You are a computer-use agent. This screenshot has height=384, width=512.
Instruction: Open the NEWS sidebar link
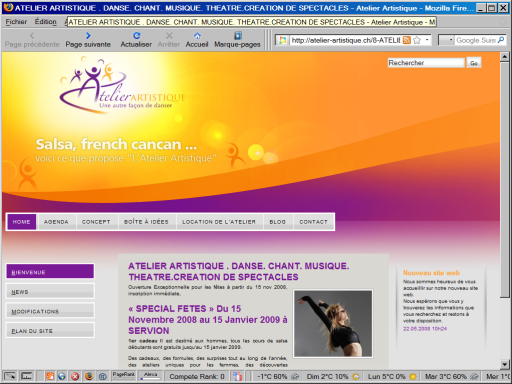tap(50, 292)
